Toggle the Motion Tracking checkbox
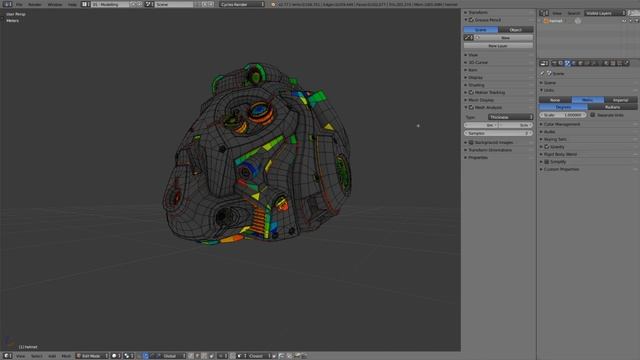 tap(471, 93)
